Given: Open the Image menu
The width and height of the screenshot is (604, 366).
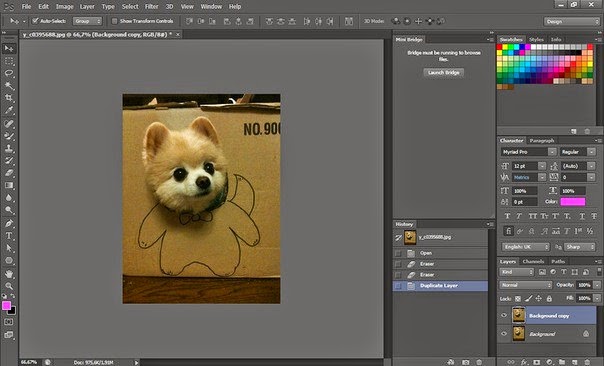Looking at the screenshot, I should click(64, 7).
